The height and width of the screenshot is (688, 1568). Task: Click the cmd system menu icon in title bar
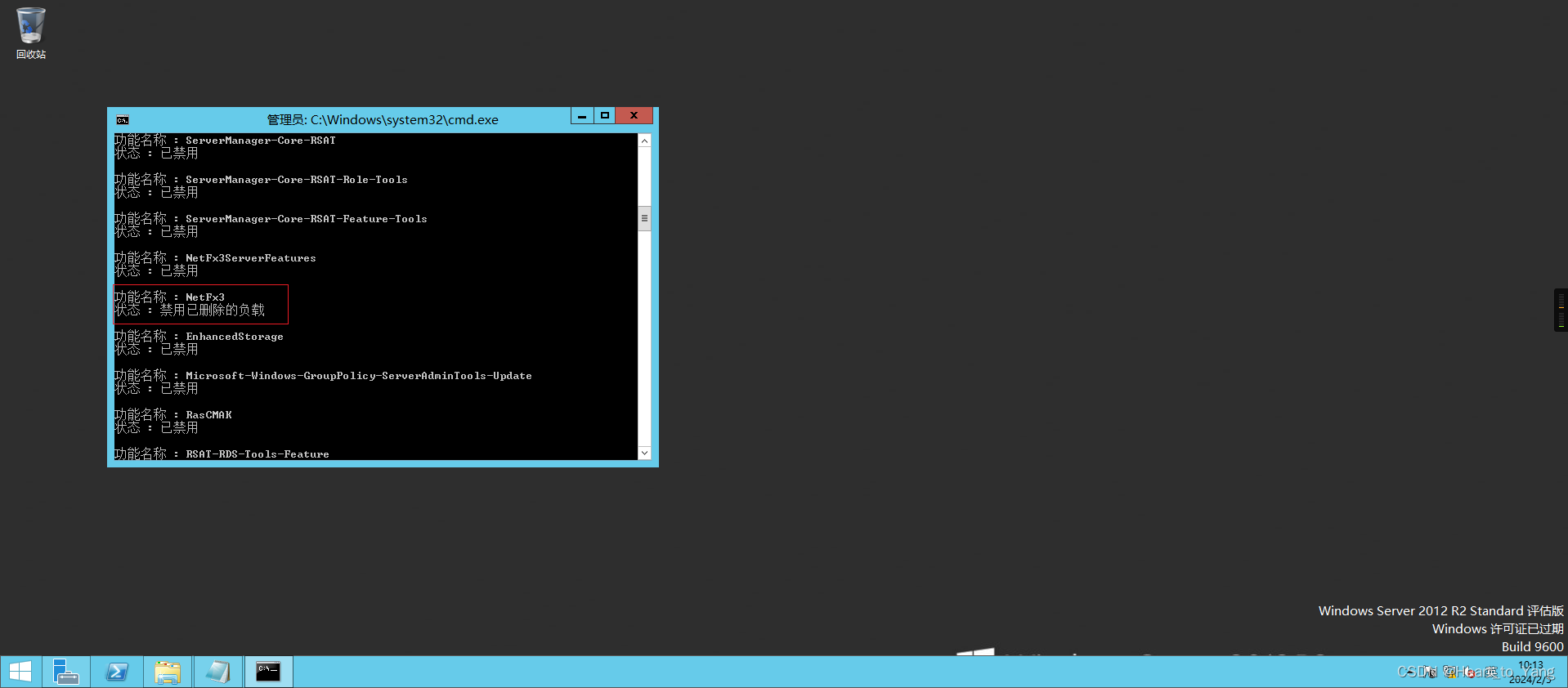tap(123, 119)
